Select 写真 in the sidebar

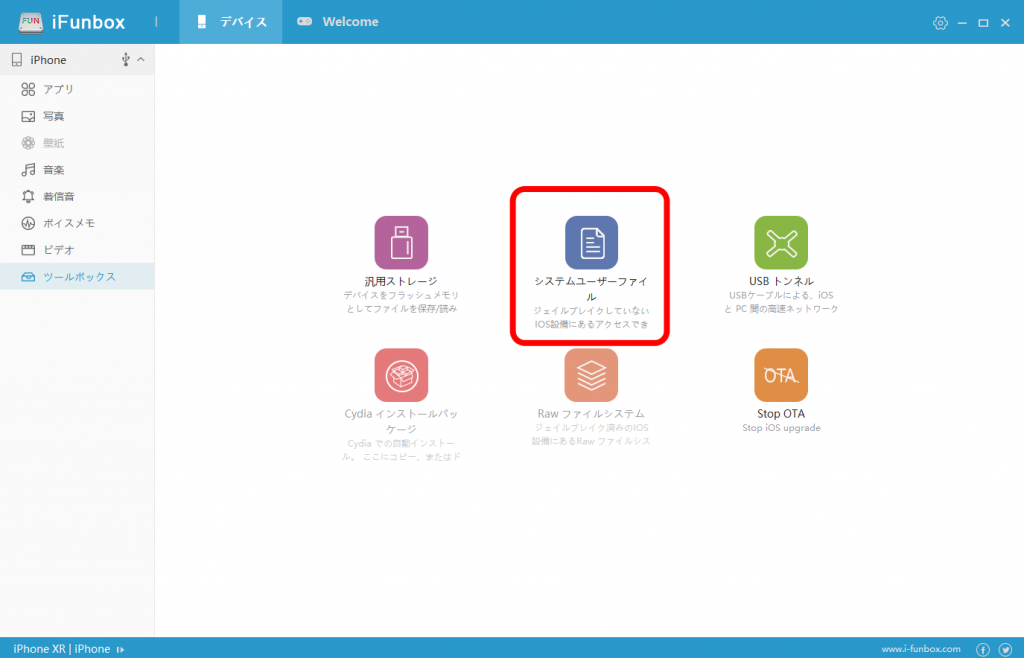[x=77, y=116]
